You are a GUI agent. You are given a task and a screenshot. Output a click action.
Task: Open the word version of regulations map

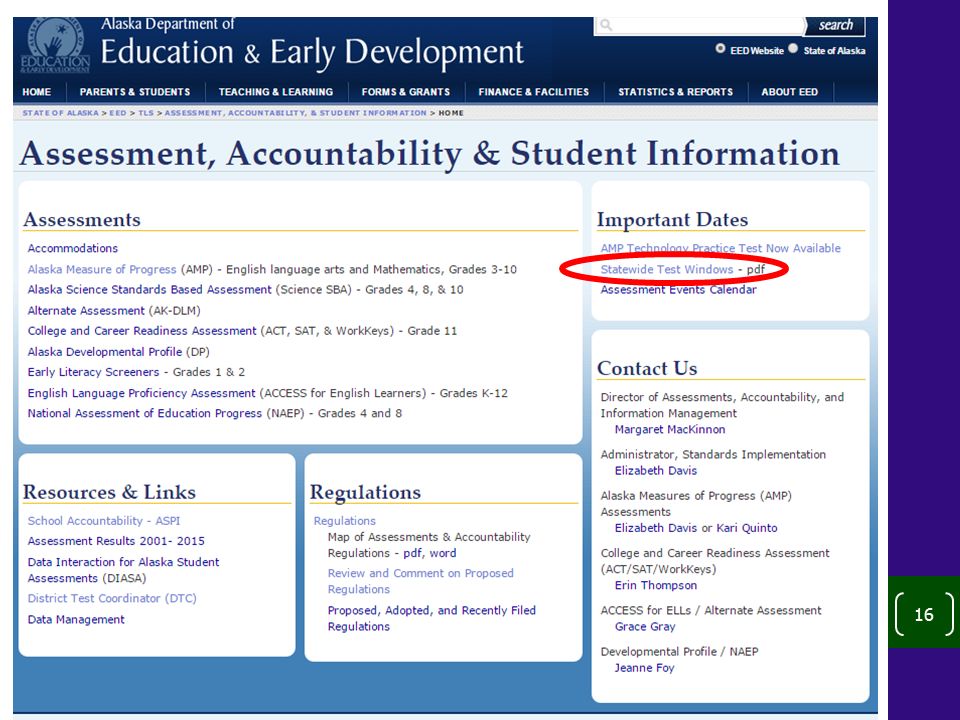pyautogui.click(x=443, y=553)
